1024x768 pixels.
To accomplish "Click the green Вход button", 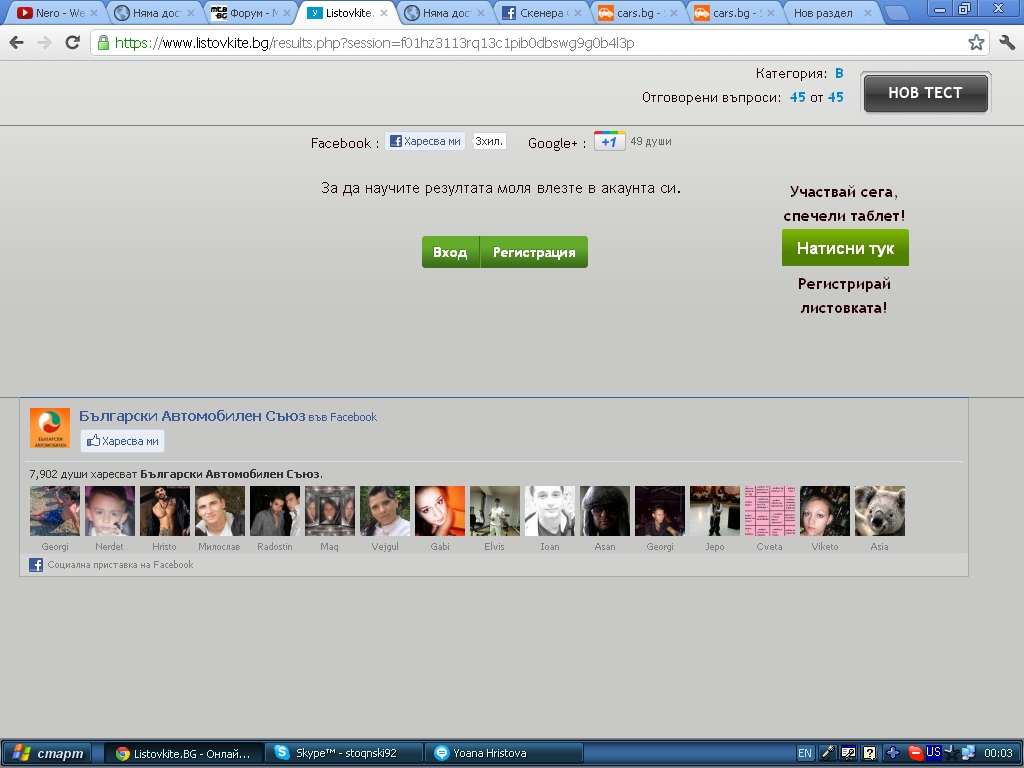I will [450, 253].
